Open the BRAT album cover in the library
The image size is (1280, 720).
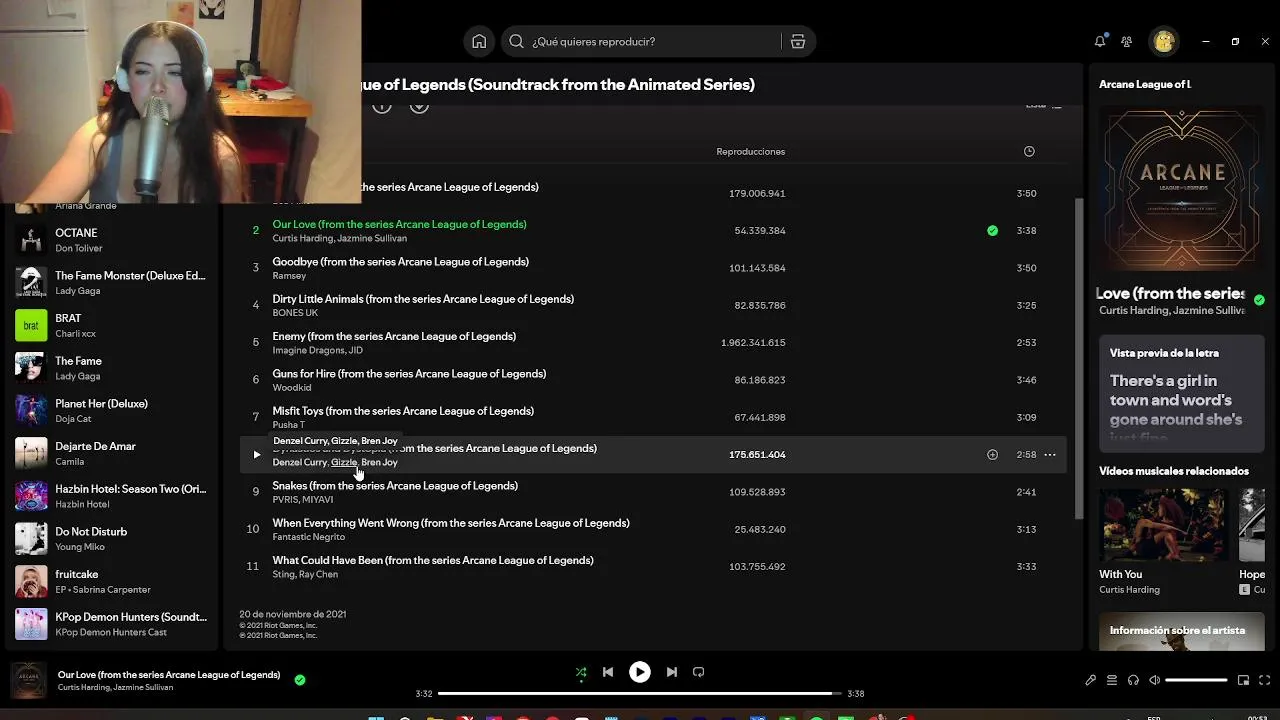pos(31,325)
